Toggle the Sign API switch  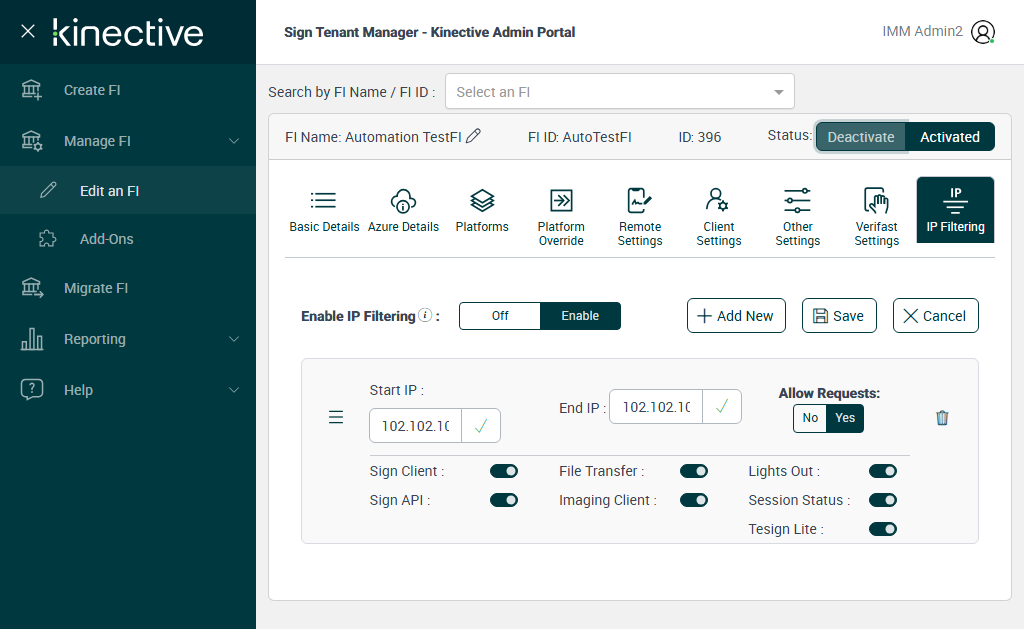click(x=504, y=500)
